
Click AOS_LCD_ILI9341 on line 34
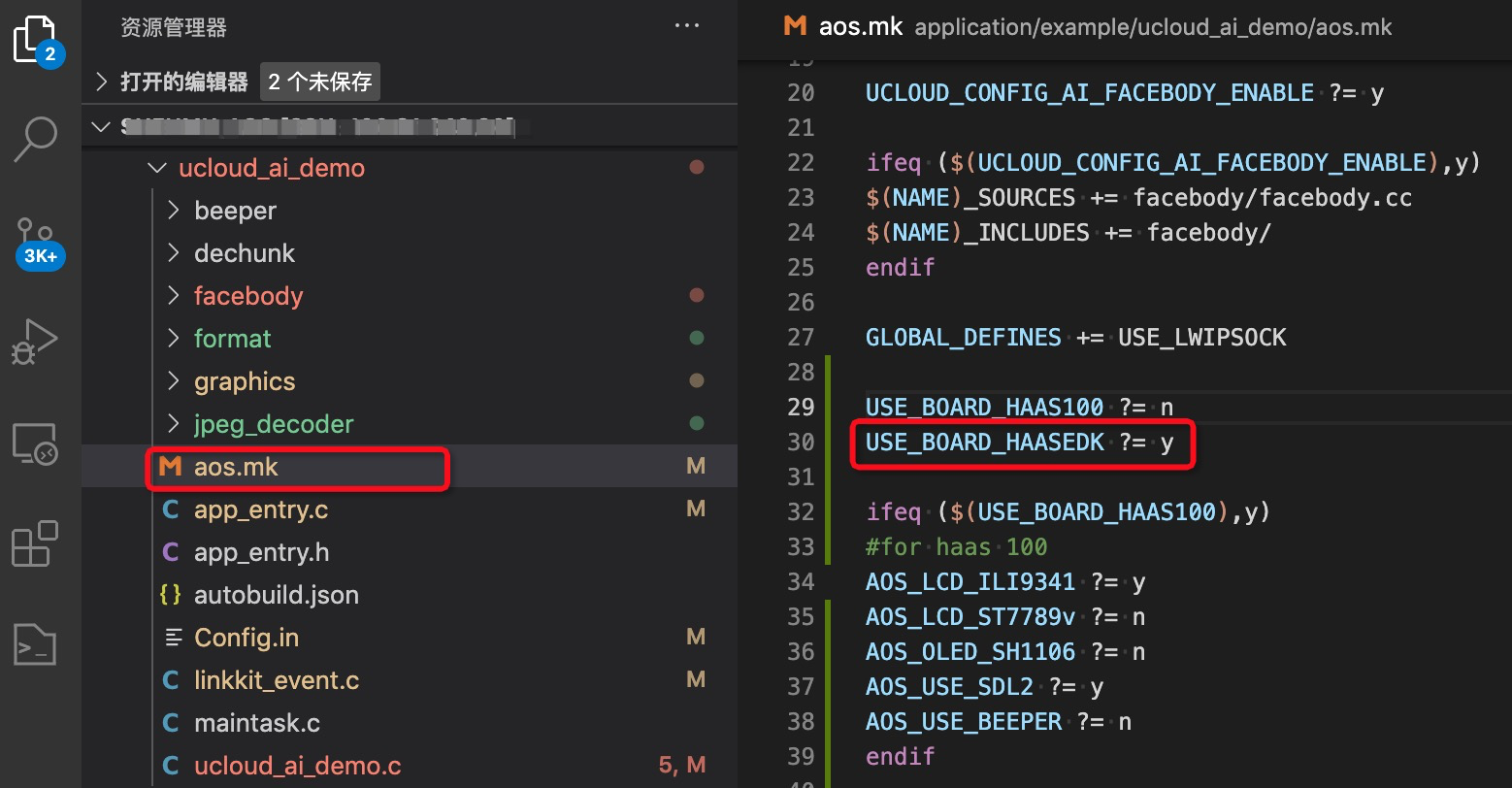pyautogui.click(x=970, y=582)
